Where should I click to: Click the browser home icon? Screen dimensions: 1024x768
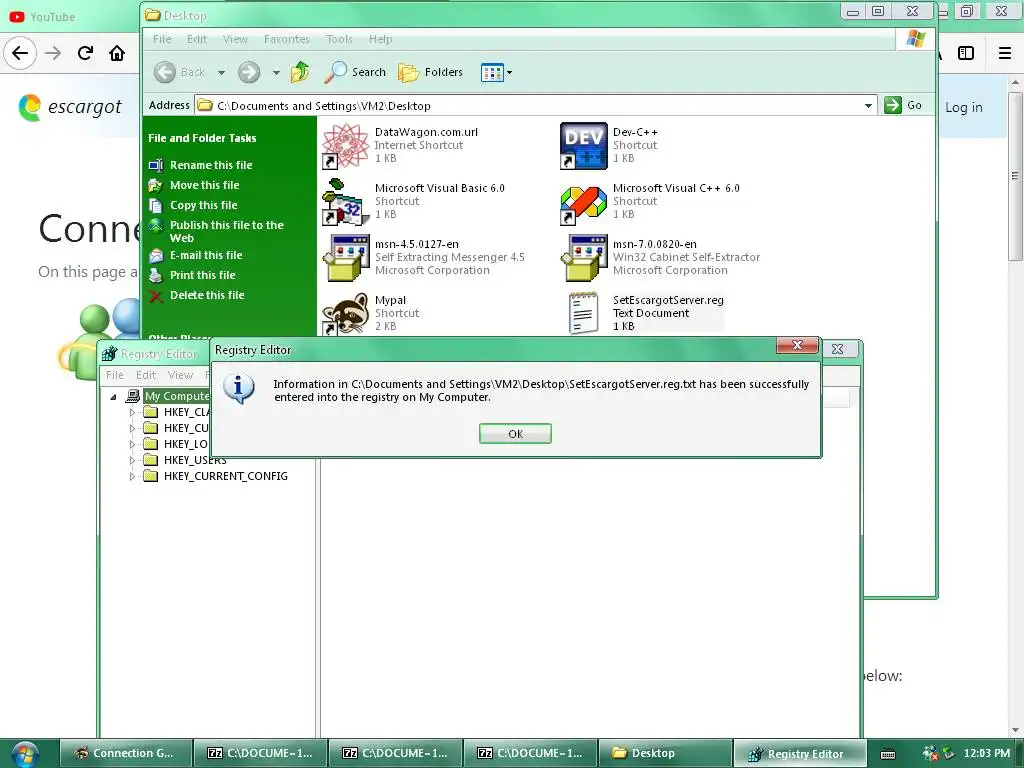coord(117,53)
